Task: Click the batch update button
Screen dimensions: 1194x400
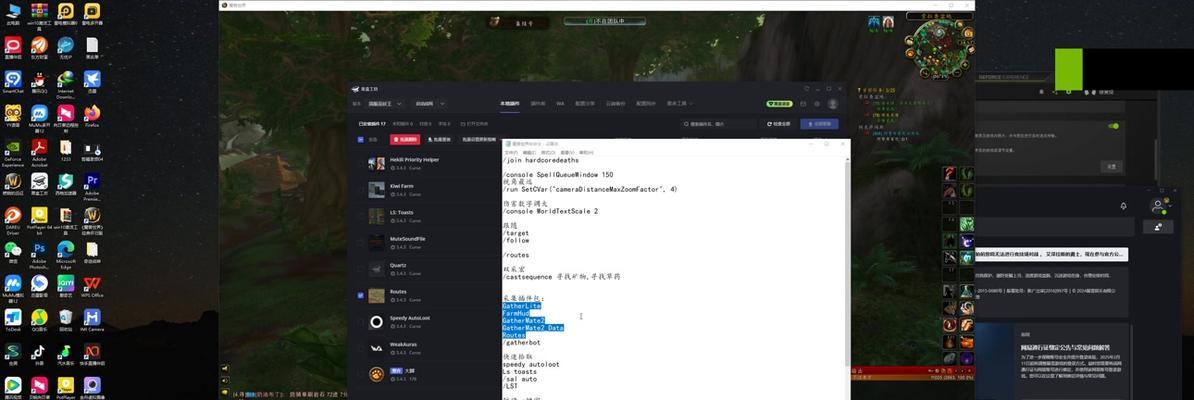Action: tap(439, 139)
